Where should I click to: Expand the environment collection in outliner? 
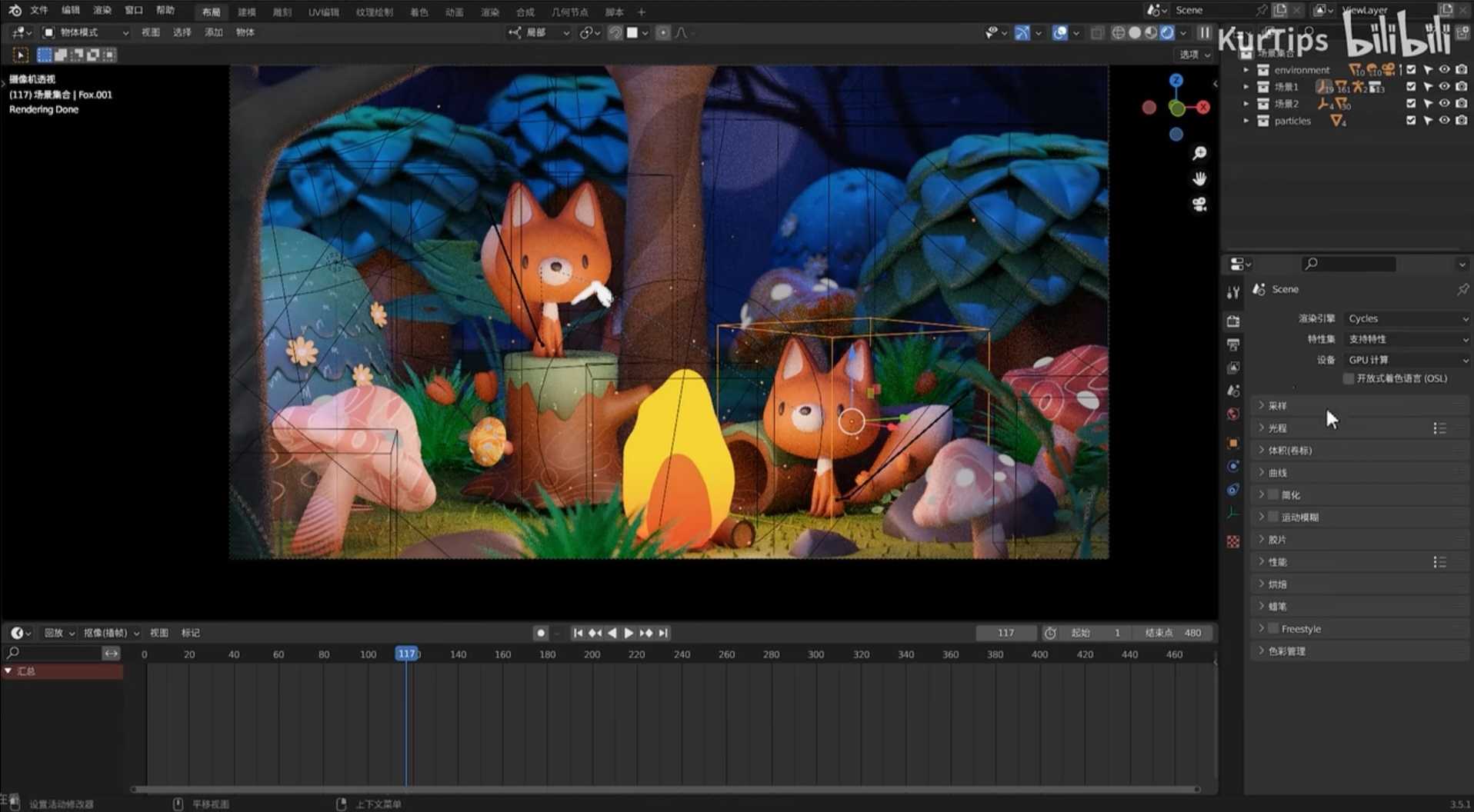point(1246,69)
